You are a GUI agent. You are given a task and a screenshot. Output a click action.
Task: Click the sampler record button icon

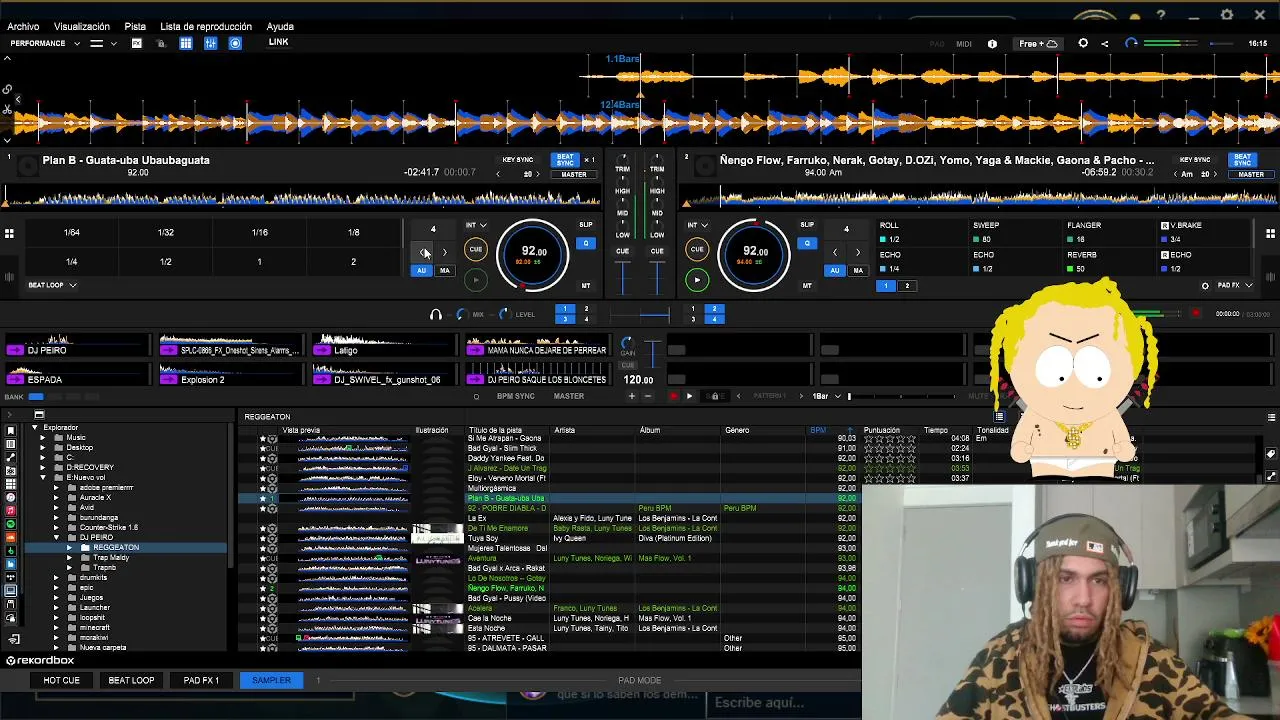point(1196,314)
